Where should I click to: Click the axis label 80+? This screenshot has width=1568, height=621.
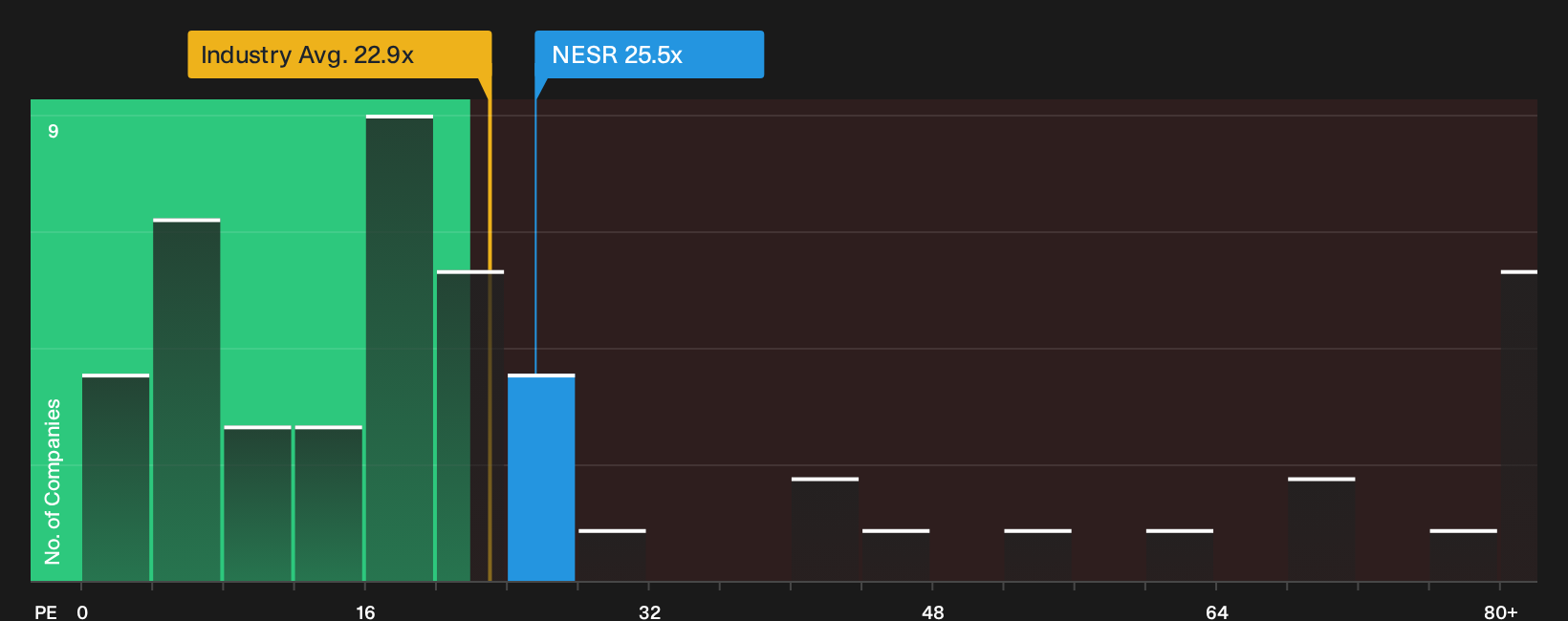tap(1500, 612)
